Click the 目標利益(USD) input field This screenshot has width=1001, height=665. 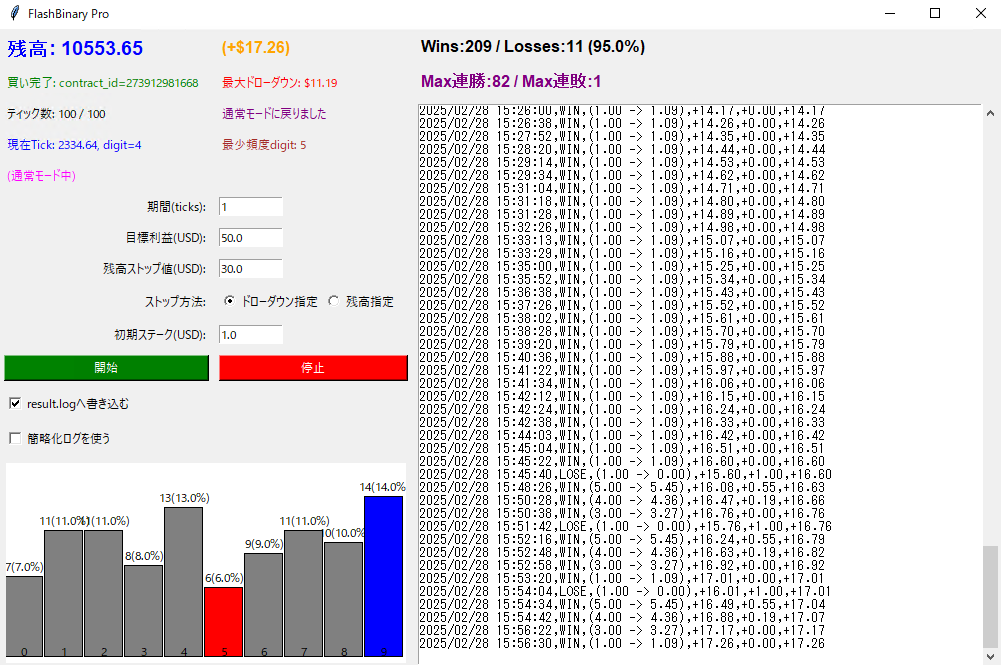click(250, 238)
